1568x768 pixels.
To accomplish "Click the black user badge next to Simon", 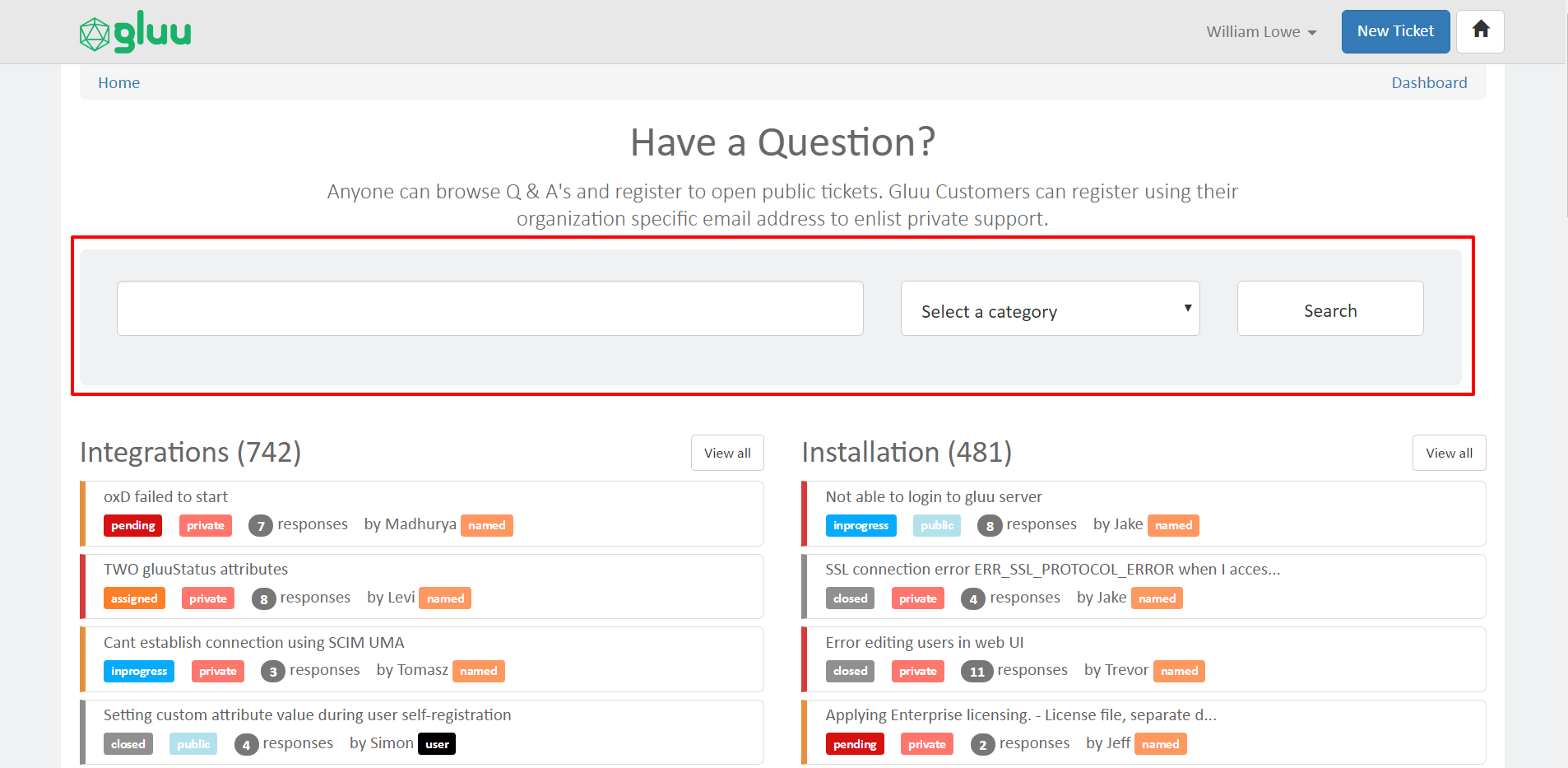I will point(437,744).
